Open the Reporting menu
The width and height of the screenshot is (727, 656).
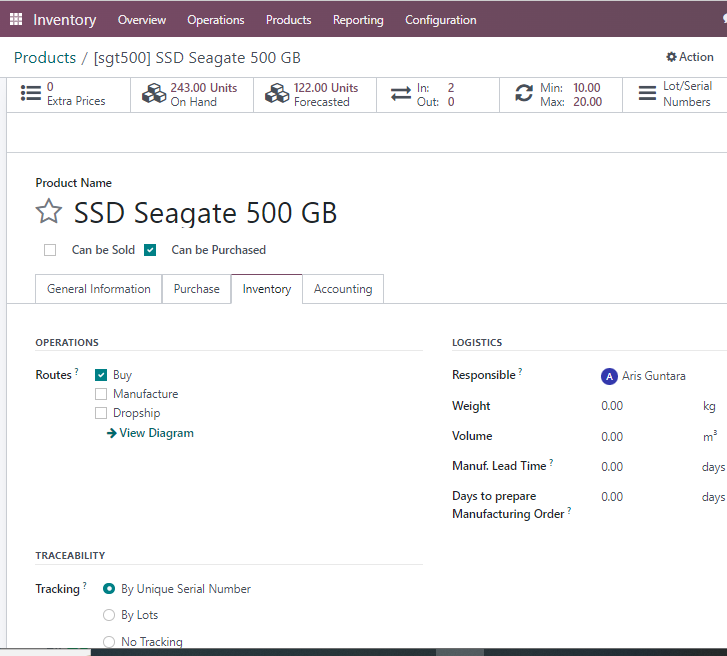click(x=358, y=20)
